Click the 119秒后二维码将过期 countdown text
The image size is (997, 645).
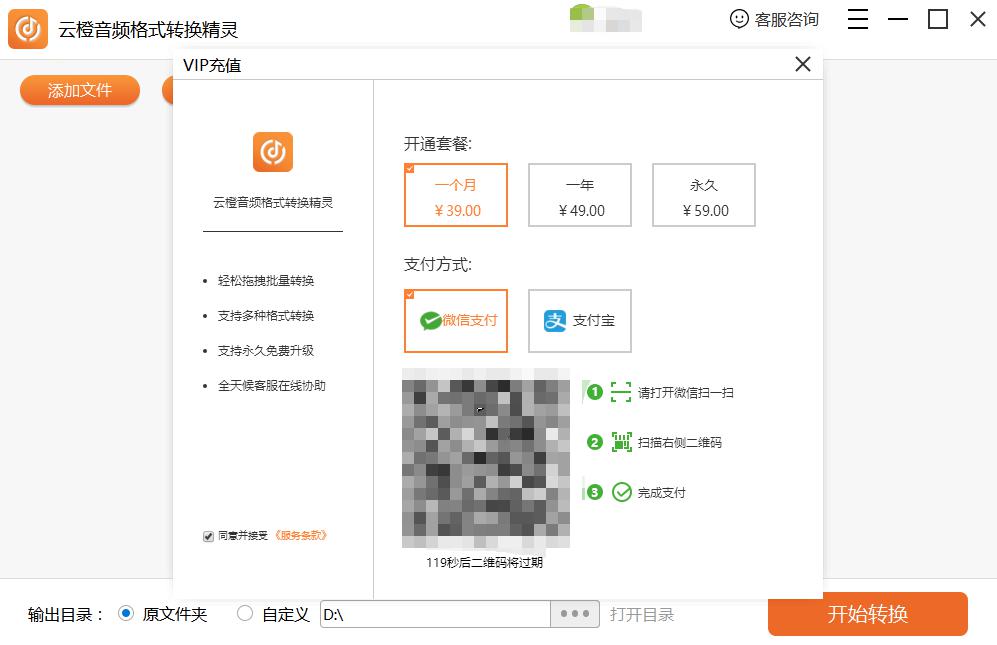click(x=485, y=562)
